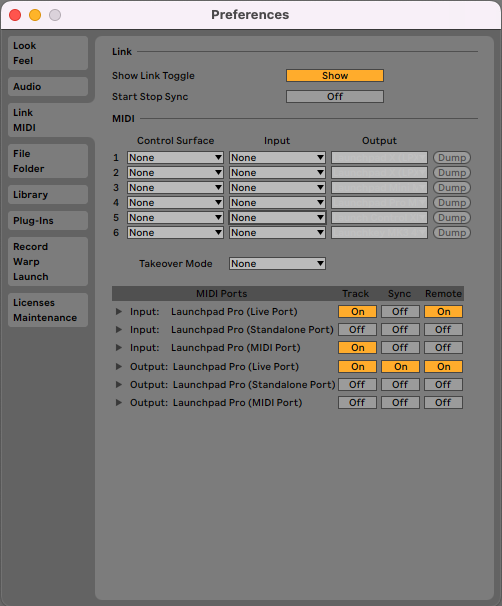502x606 pixels.
Task: Click Dump button for row 3
Action: 452,188
